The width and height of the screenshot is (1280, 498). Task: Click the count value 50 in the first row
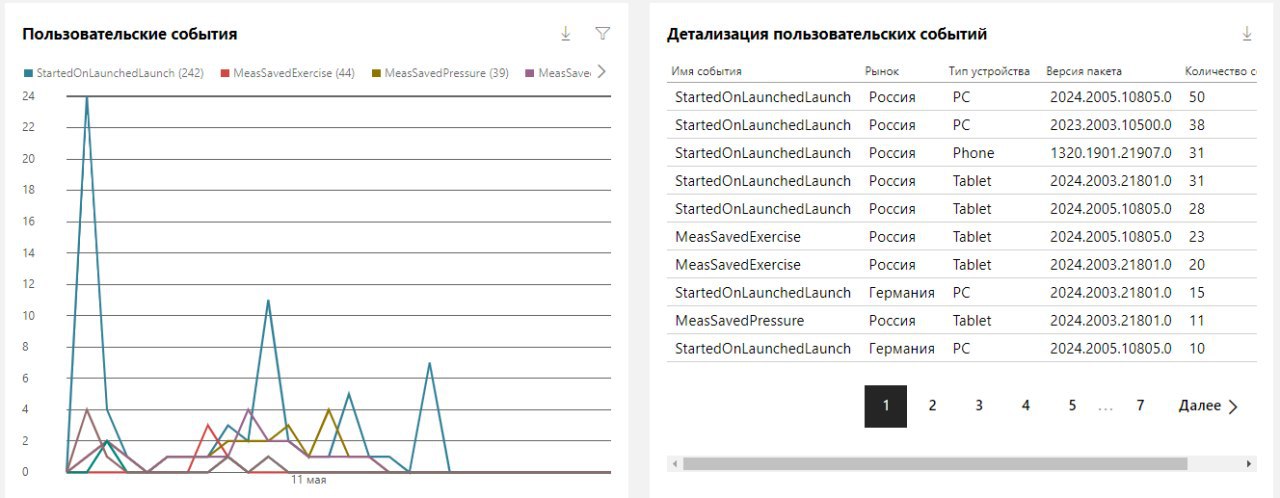pos(1197,97)
